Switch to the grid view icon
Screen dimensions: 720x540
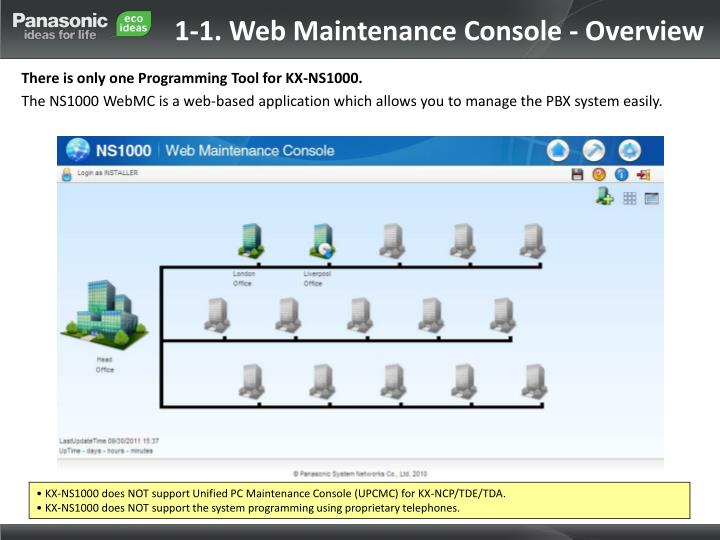[x=630, y=198]
